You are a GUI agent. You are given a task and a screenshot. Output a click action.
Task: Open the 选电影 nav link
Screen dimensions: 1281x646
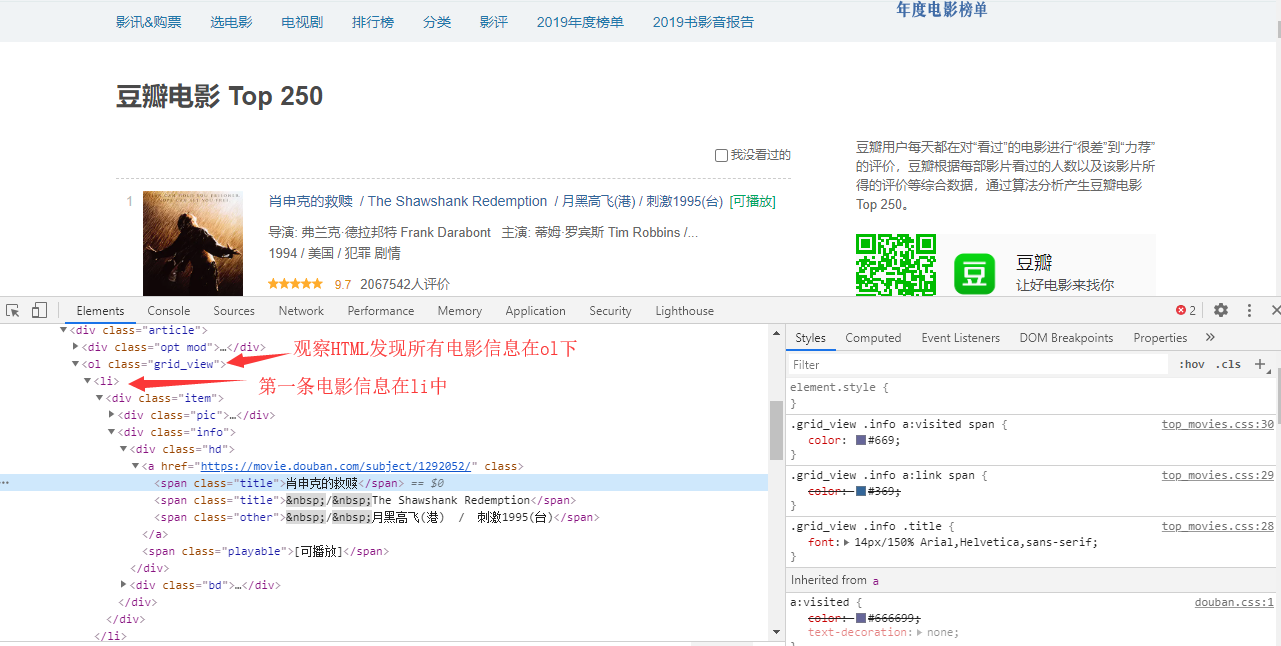click(x=231, y=21)
